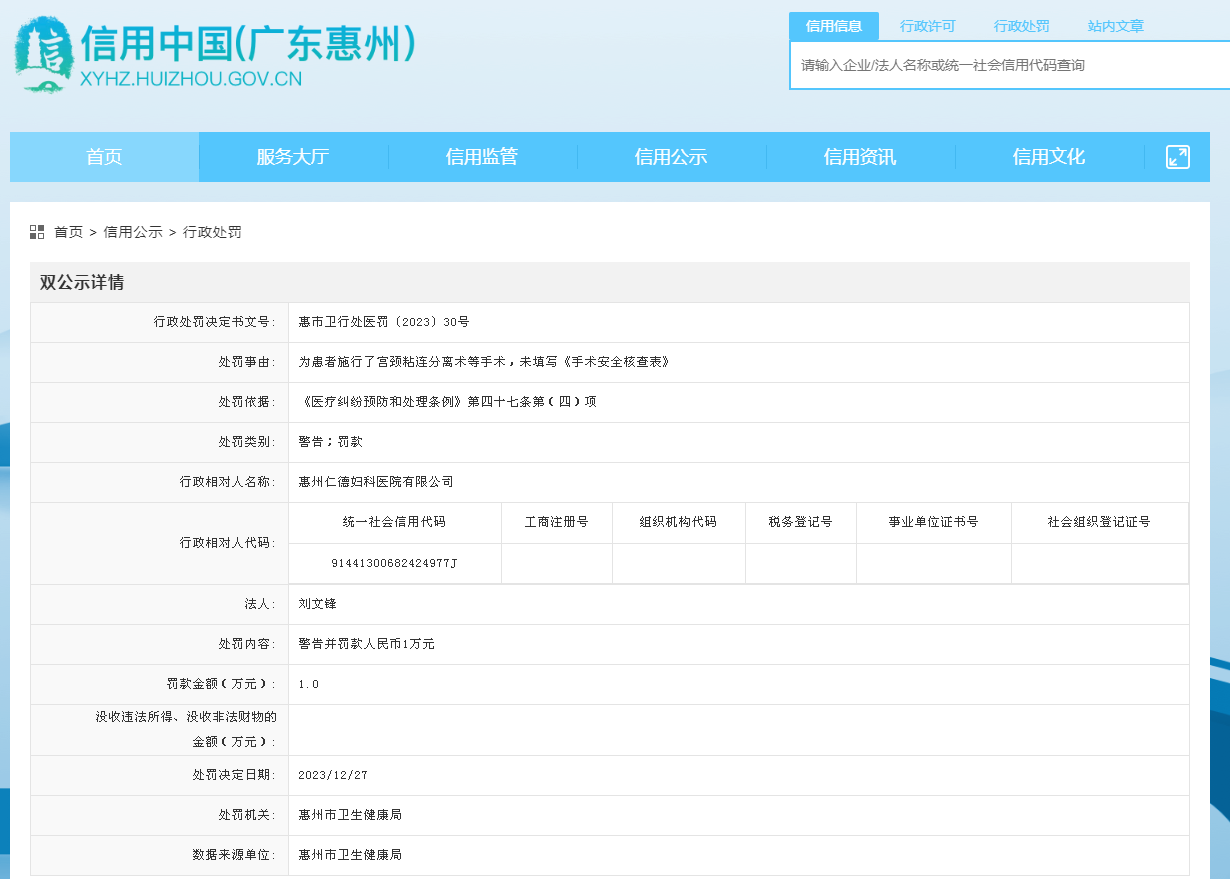The image size is (1230, 879).
Task: Go to 首页 via breadcrumb link
Action: (68, 232)
